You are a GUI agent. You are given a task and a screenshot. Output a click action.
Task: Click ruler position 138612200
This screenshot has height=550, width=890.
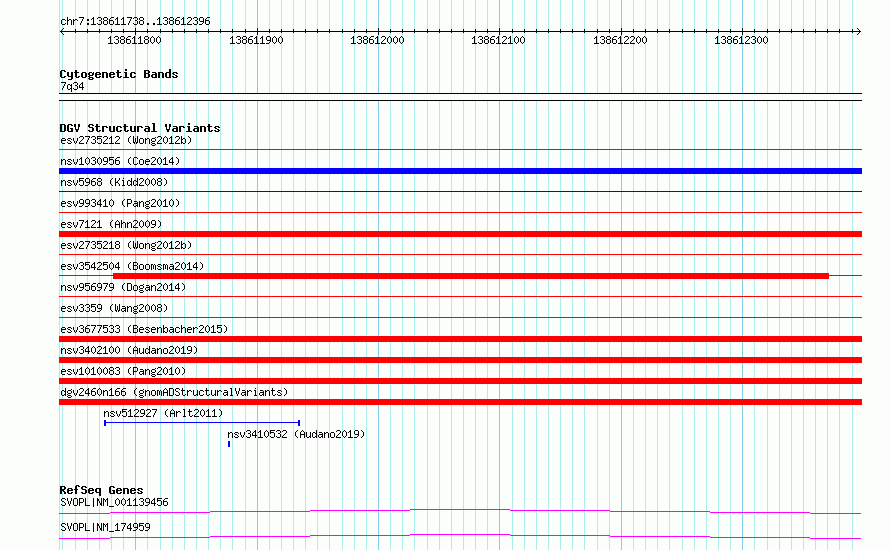coord(620,40)
